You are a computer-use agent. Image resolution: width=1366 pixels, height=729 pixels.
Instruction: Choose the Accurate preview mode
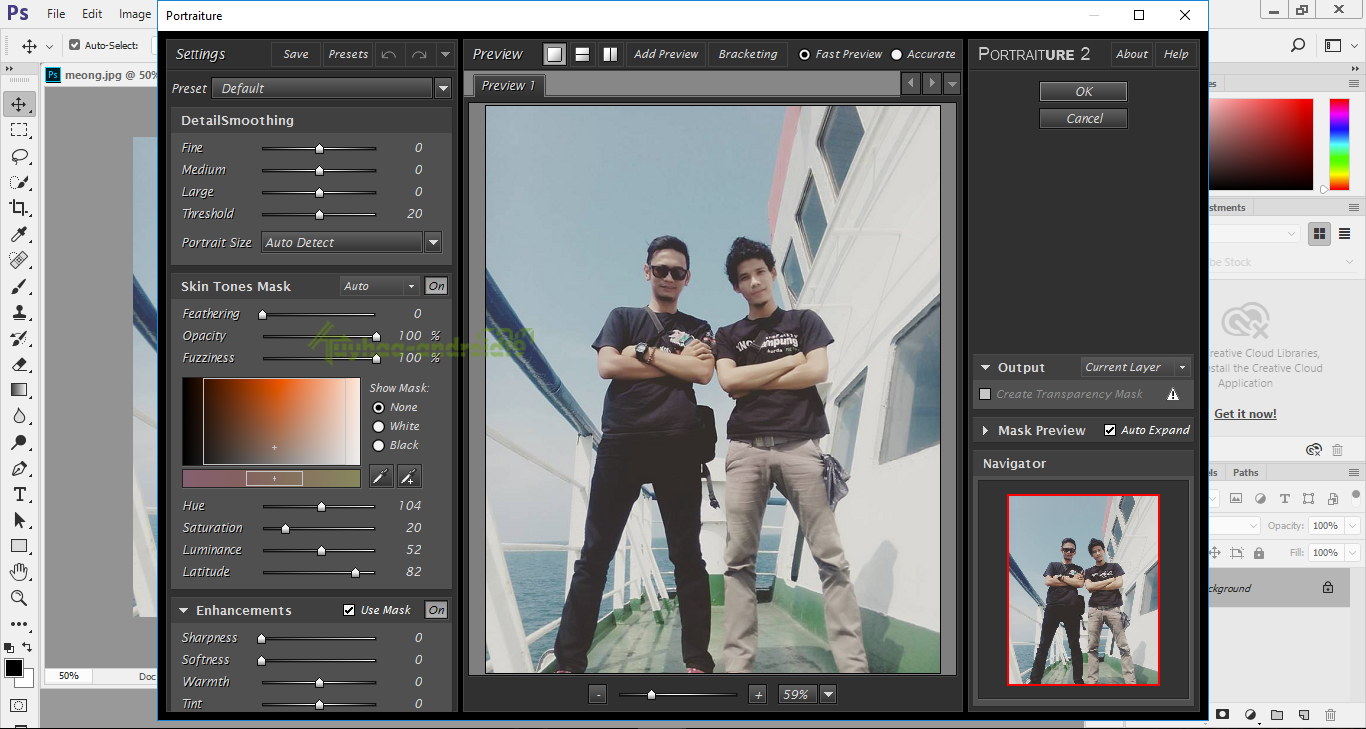pos(896,55)
